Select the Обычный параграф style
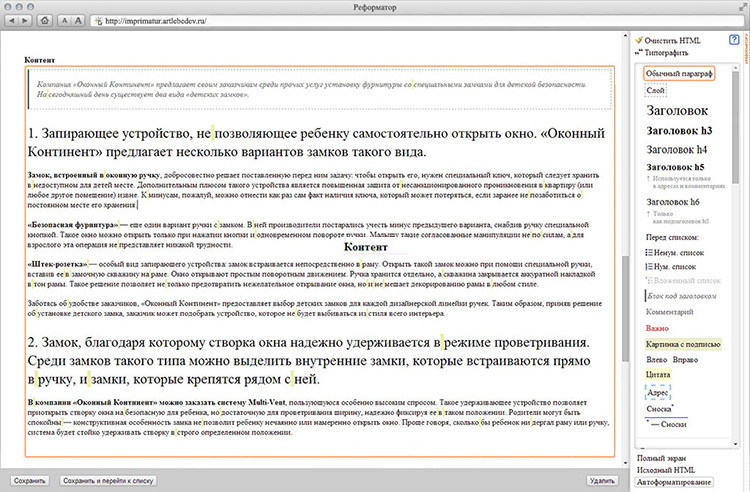This screenshot has height=492, width=750. click(x=679, y=74)
